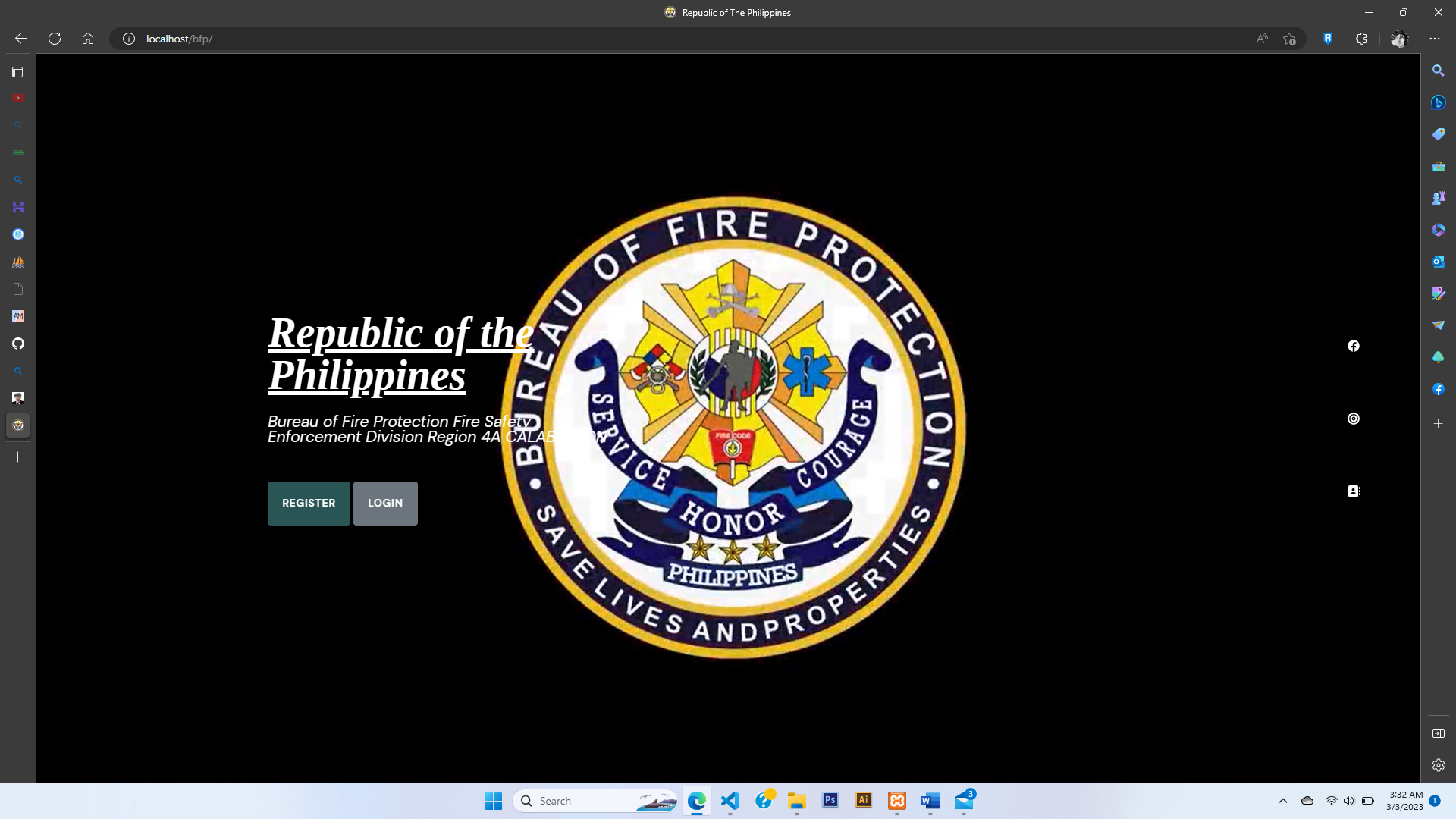Screen dimensions: 1456x819
Task: Open the sidebar search magnifier icon
Action: click(x=1439, y=71)
